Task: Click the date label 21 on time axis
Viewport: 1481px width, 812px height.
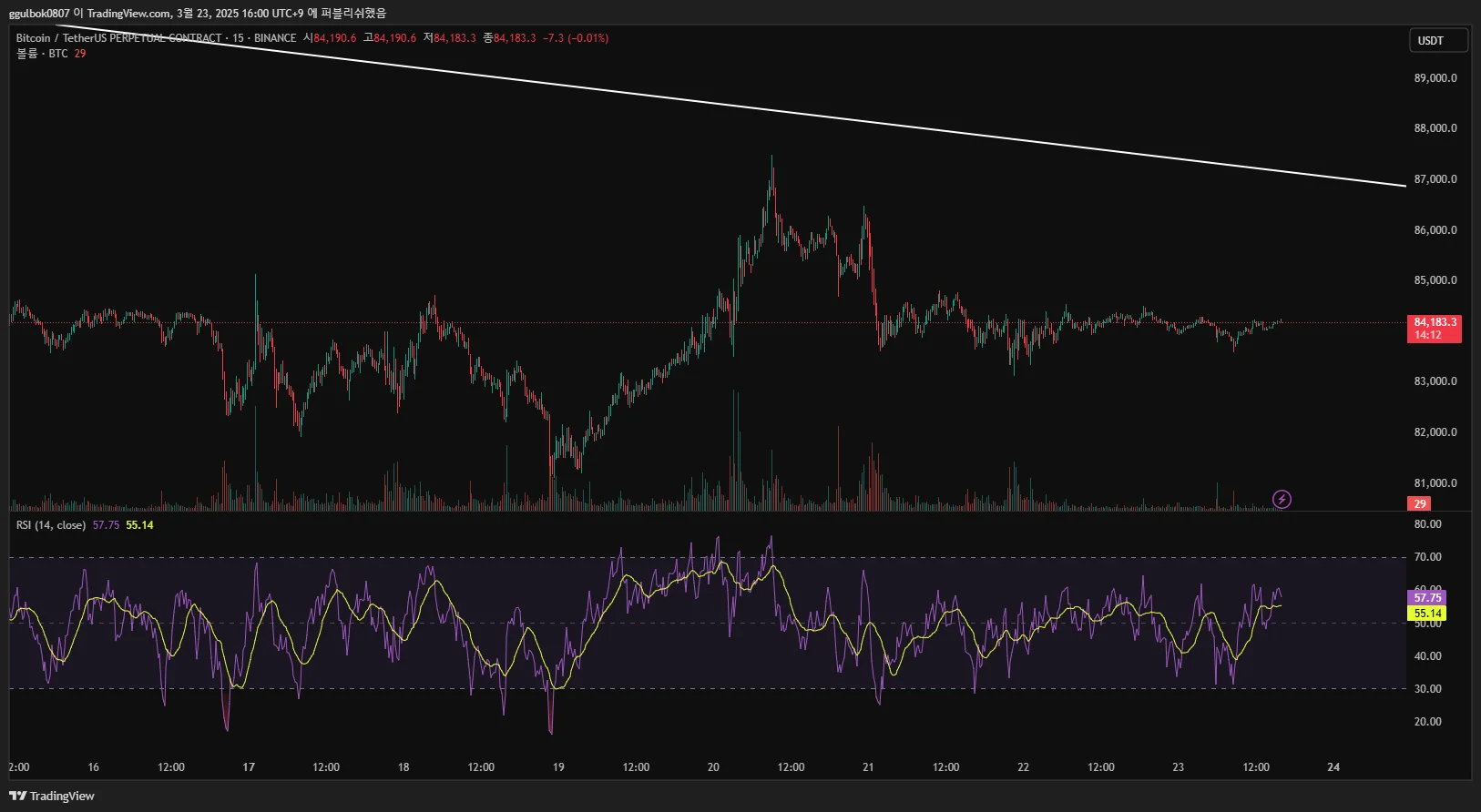Action: pyautogui.click(x=868, y=767)
